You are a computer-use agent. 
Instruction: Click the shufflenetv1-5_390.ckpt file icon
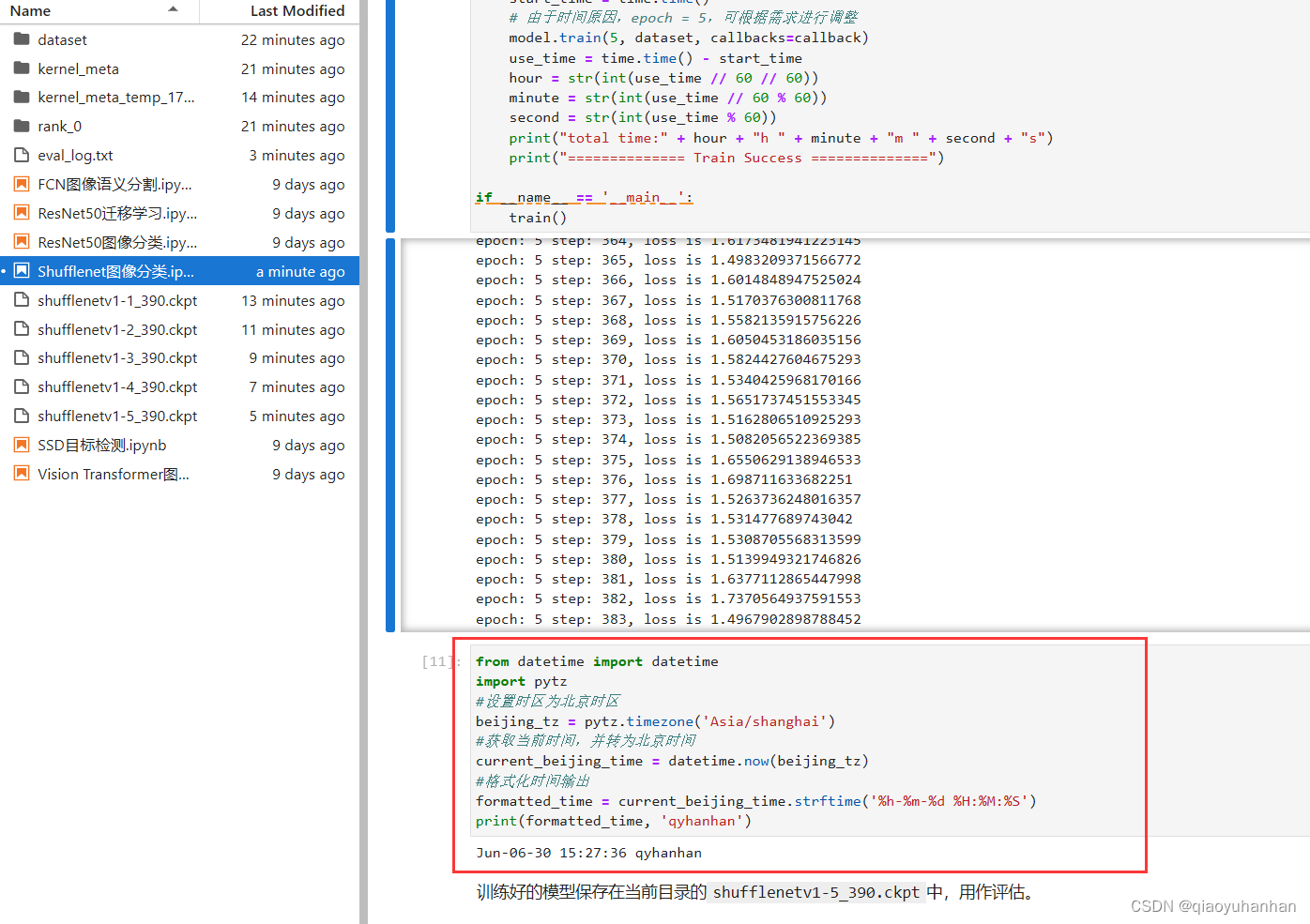point(22,416)
